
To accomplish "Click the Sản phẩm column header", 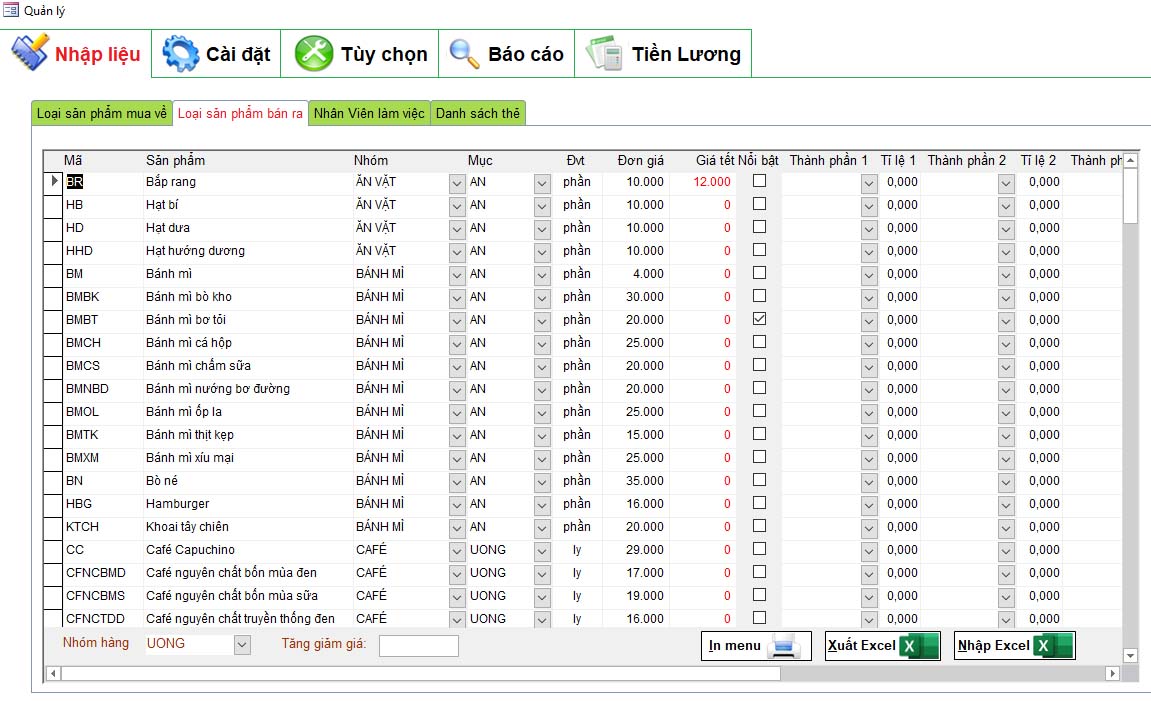I will [x=176, y=160].
